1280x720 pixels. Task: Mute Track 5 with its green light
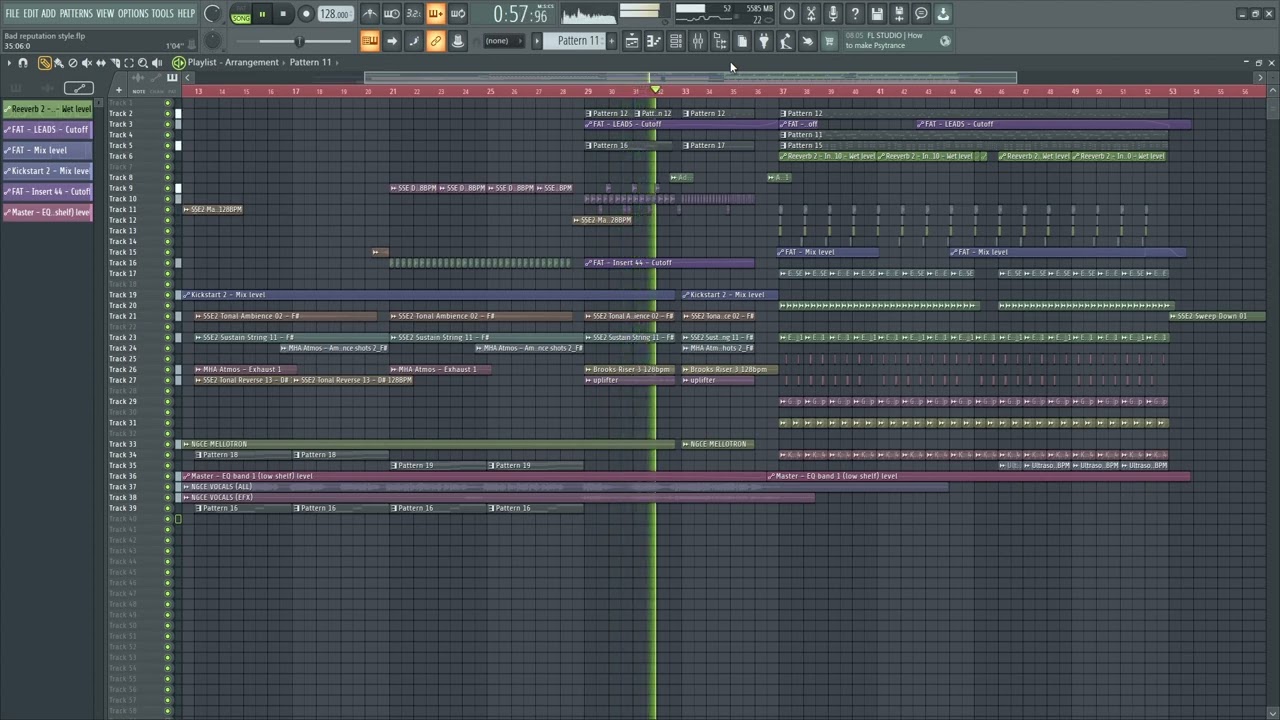tap(168, 145)
